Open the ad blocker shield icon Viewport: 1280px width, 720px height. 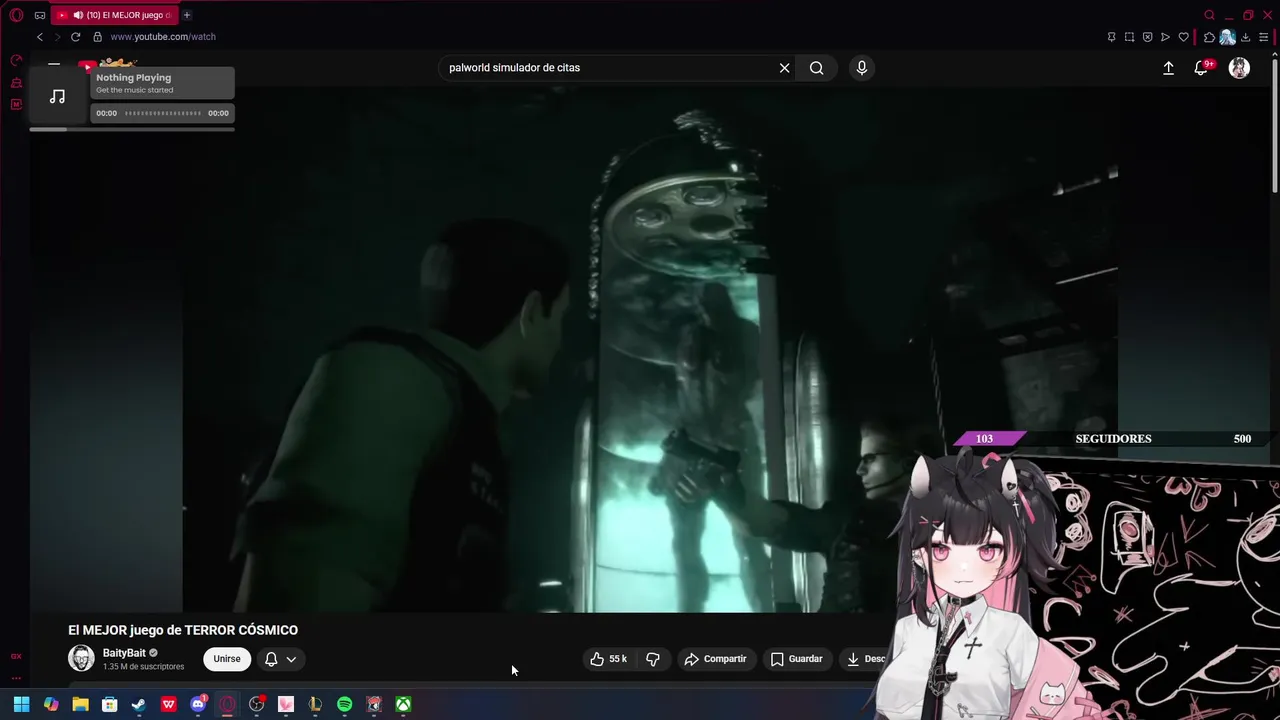(x=1147, y=37)
